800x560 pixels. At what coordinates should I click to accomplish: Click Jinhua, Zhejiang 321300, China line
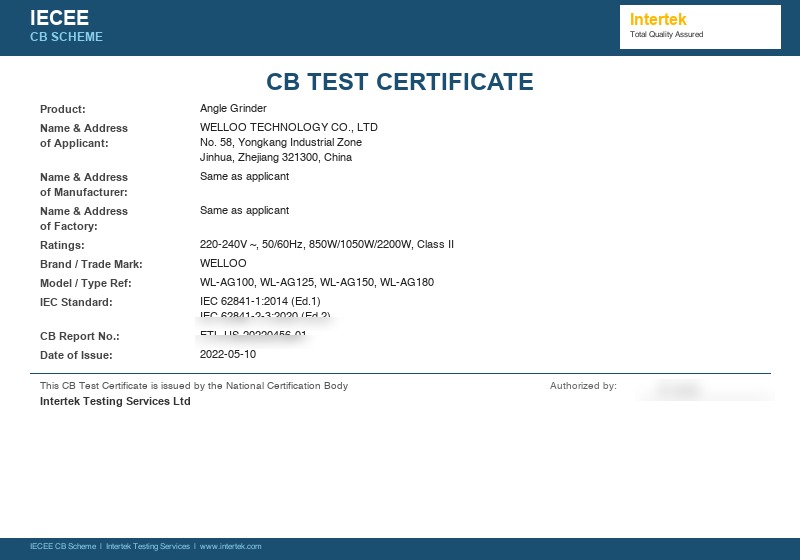click(276, 157)
